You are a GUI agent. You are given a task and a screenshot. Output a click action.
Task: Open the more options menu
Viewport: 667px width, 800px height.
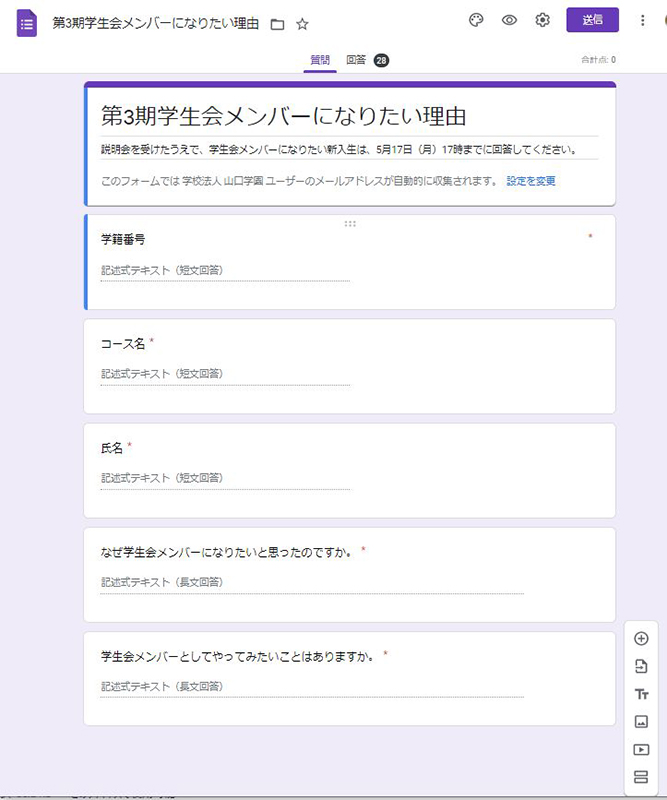642,20
